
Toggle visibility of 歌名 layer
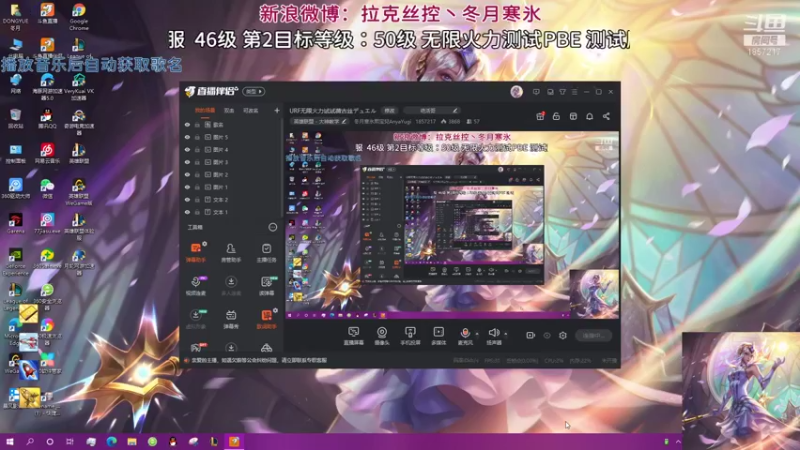click(x=187, y=124)
